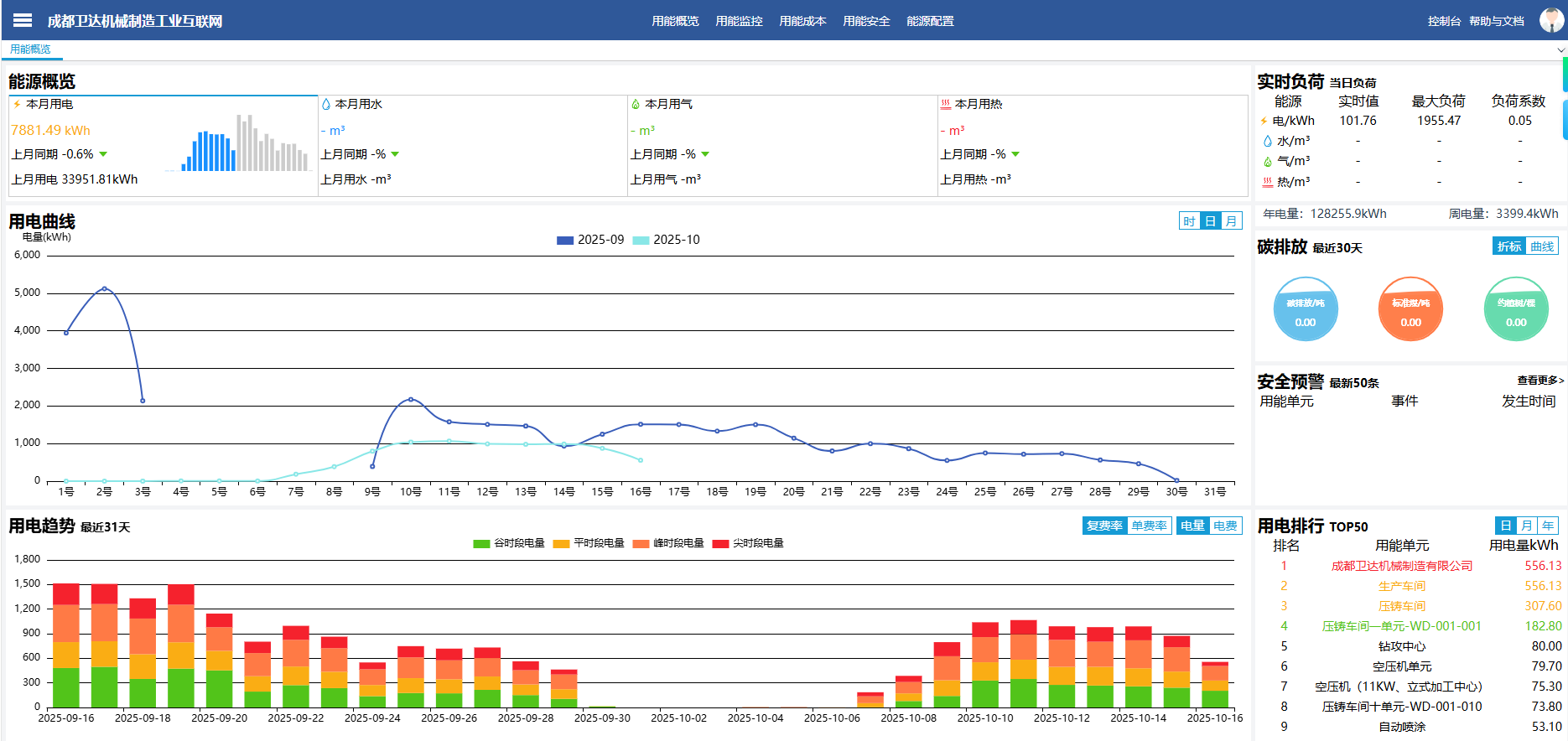Open 查看更多 in safety warnings
Screen dimensions: 1568x741
click(x=1539, y=381)
